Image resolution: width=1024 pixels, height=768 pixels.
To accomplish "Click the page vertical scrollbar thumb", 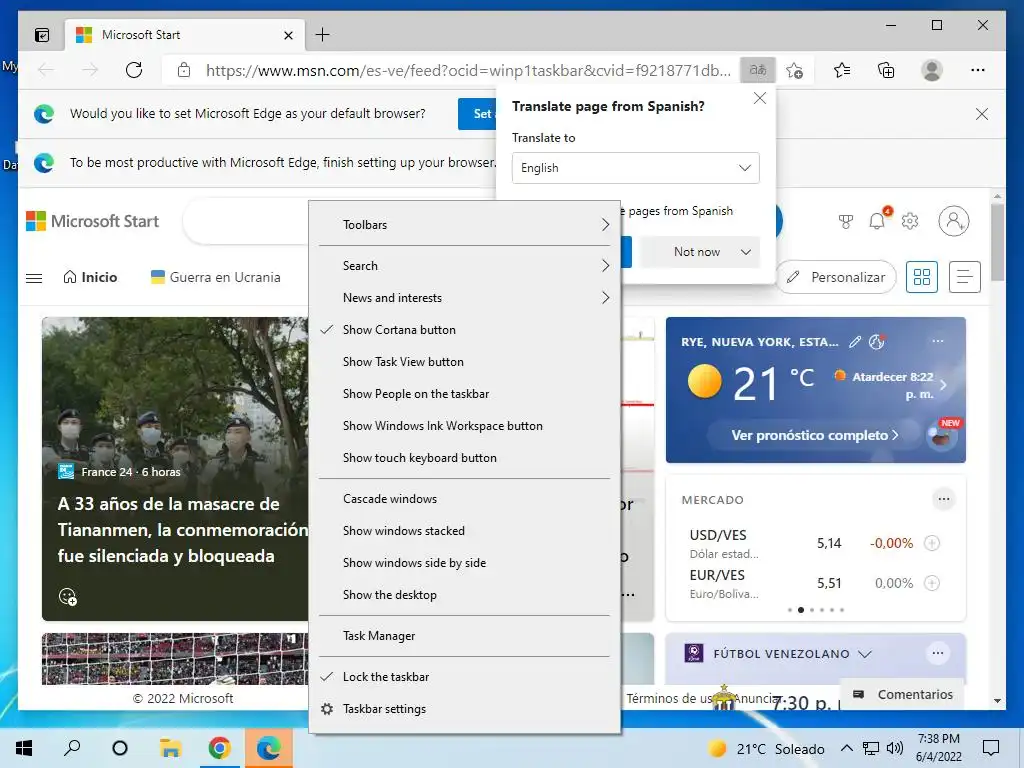I will pyautogui.click(x=997, y=242).
